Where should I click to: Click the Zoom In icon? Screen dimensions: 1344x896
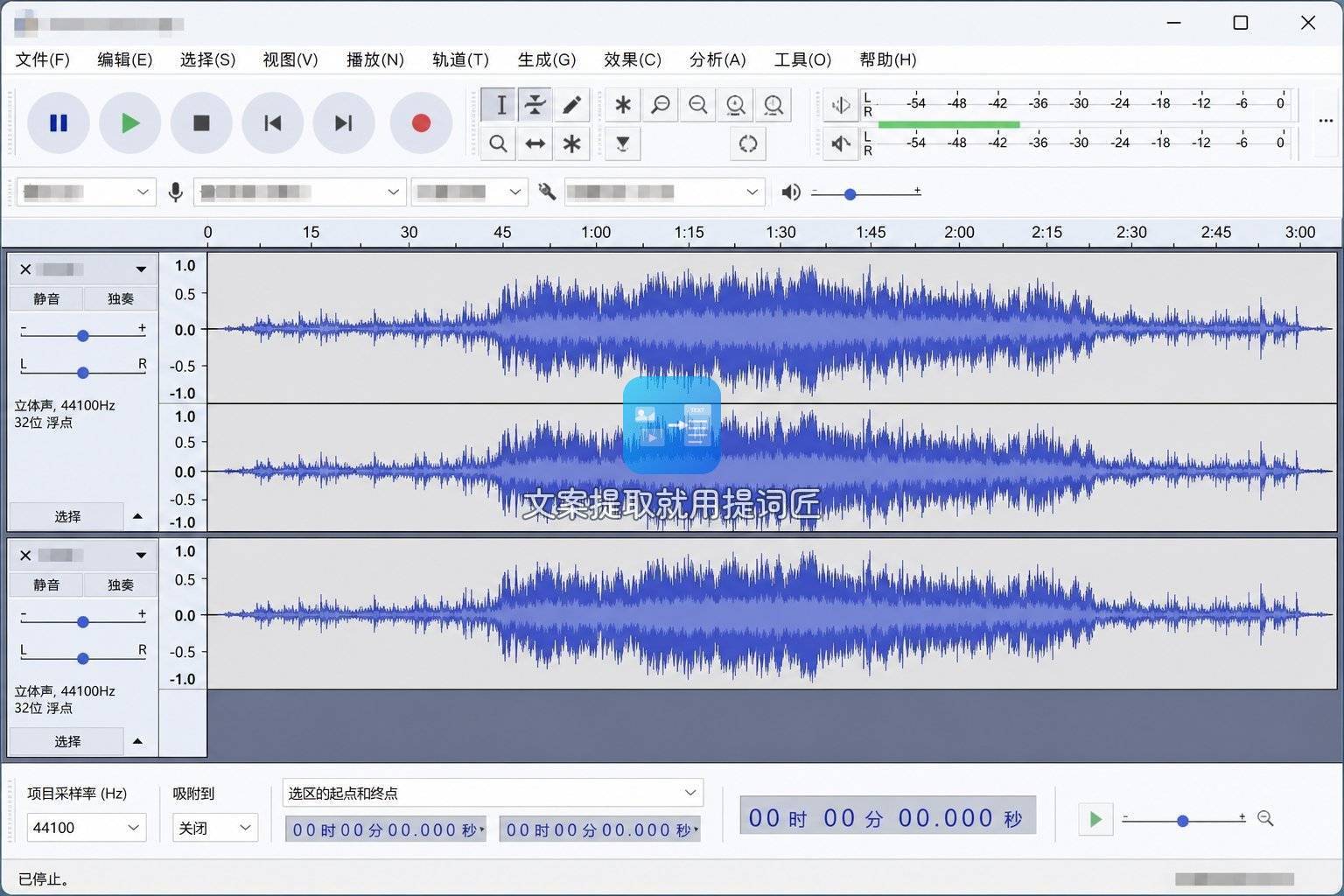661,105
